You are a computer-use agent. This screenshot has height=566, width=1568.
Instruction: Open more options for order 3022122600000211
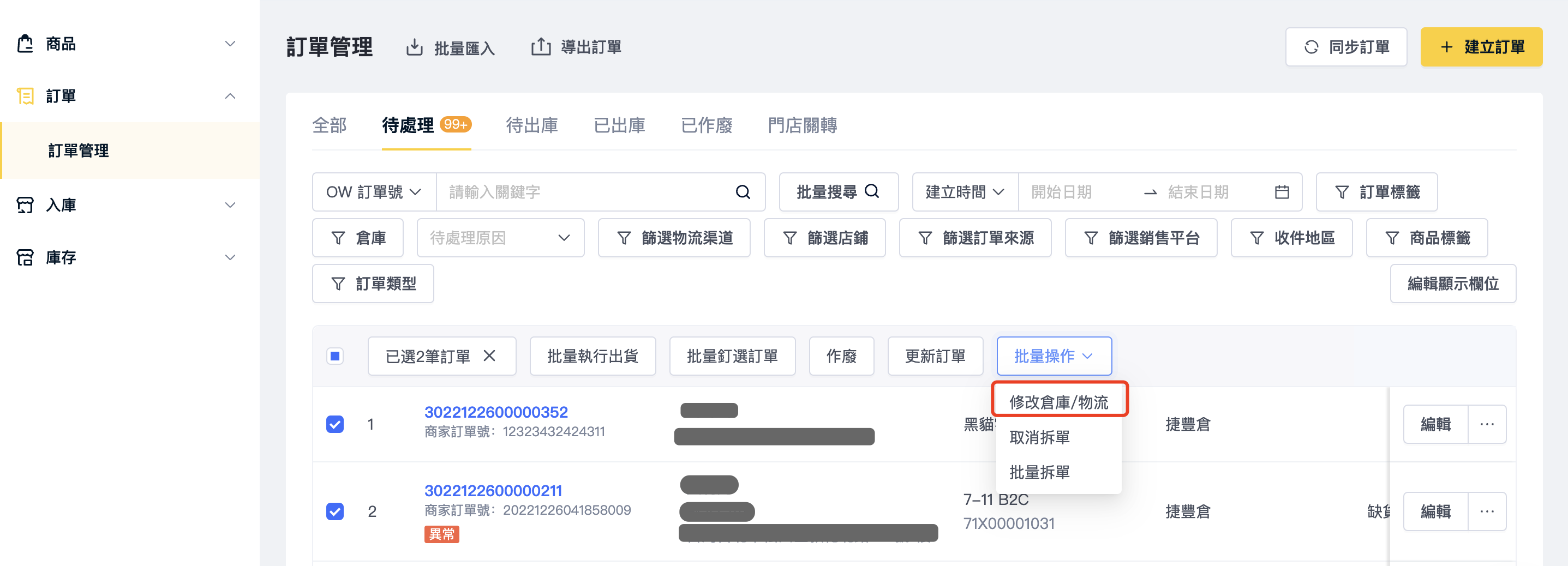[1486, 511]
